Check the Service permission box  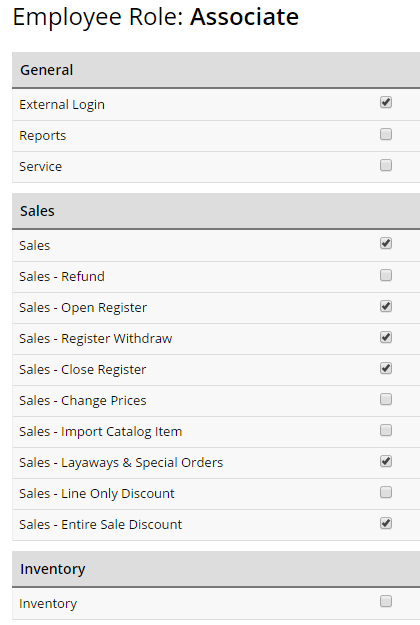[x=386, y=165]
